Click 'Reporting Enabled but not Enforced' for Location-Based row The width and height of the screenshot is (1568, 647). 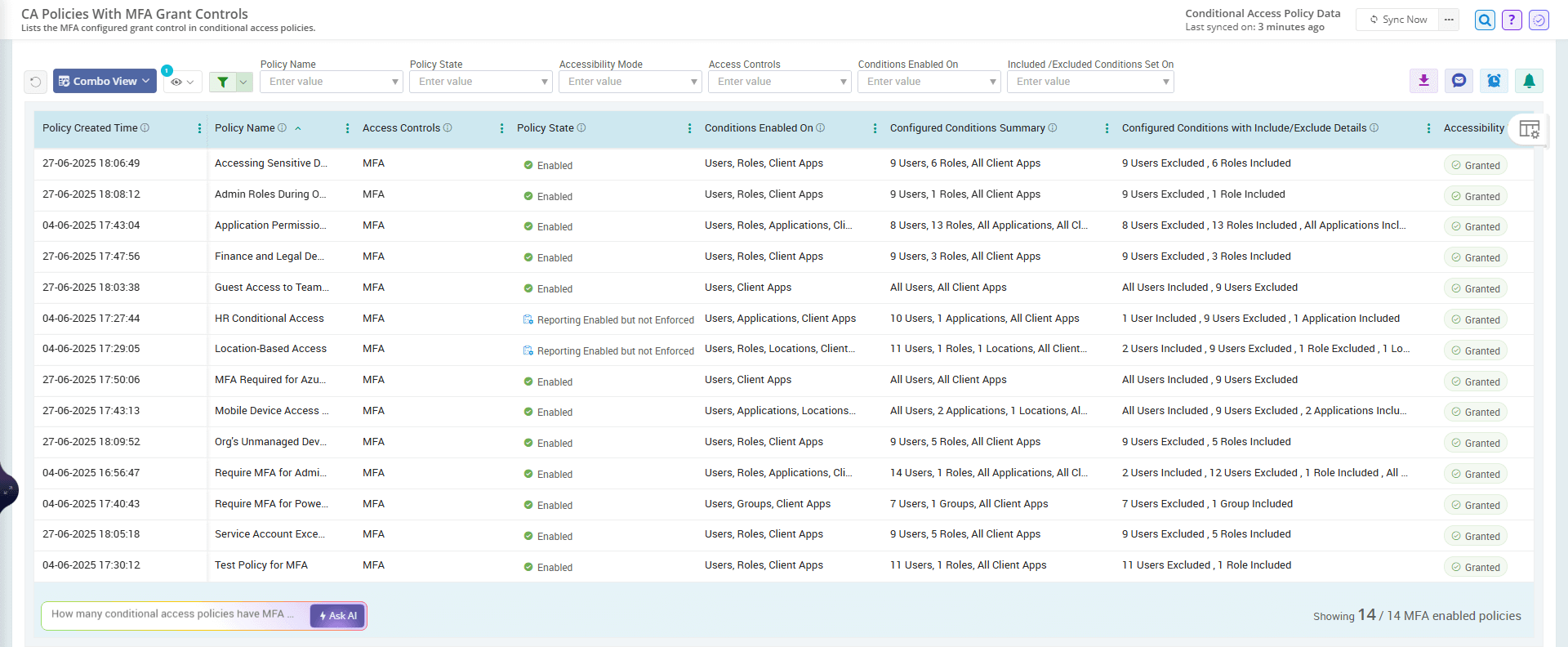click(x=608, y=351)
